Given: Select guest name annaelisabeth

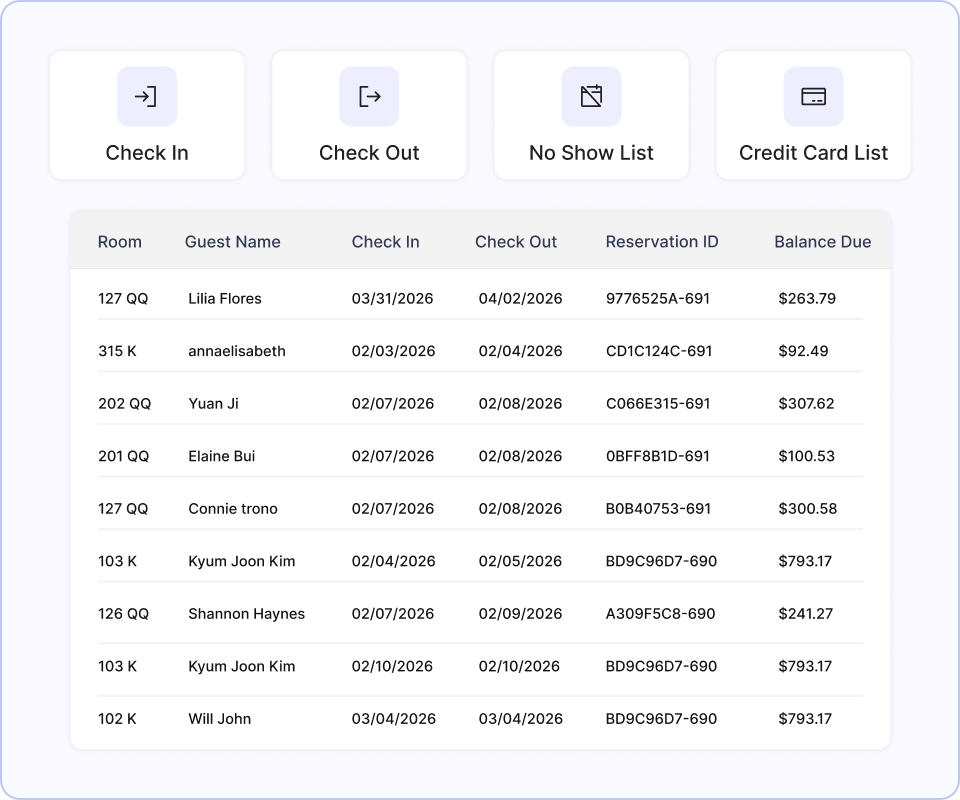Looking at the screenshot, I should click(x=237, y=351).
